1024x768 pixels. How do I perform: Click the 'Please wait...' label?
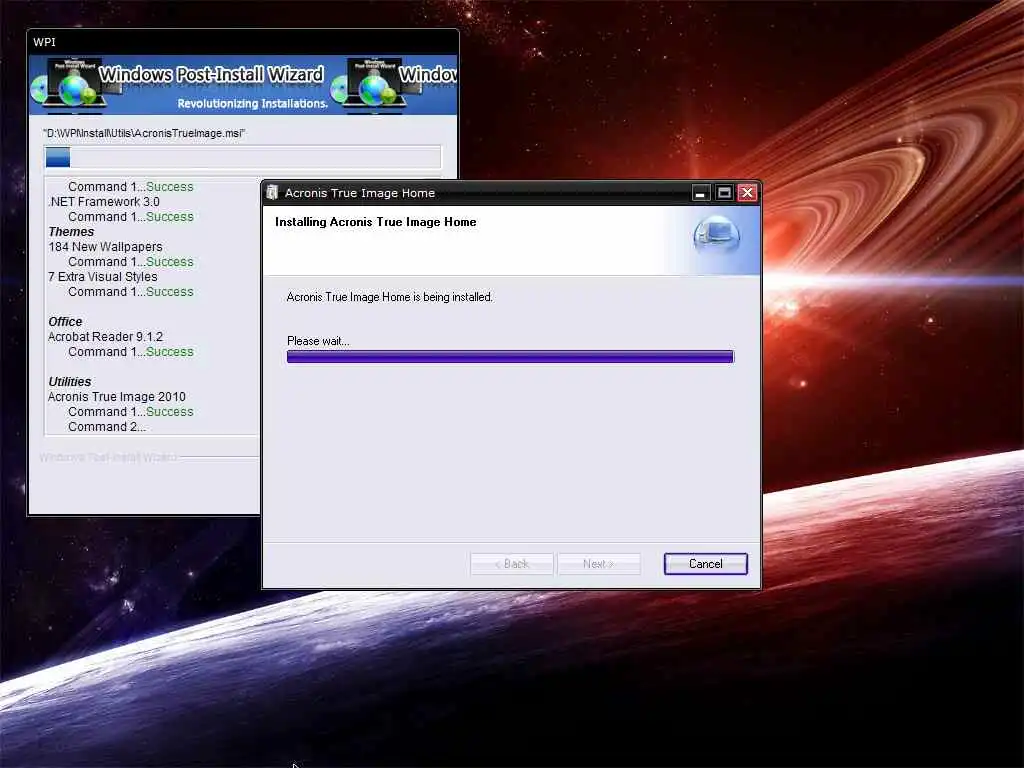click(318, 341)
